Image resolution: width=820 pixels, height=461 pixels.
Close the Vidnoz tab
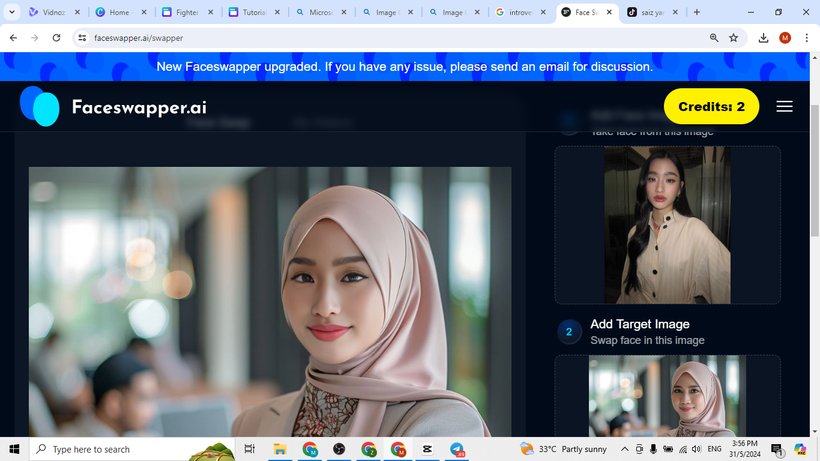pyautogui.click(x=77, y=12)
